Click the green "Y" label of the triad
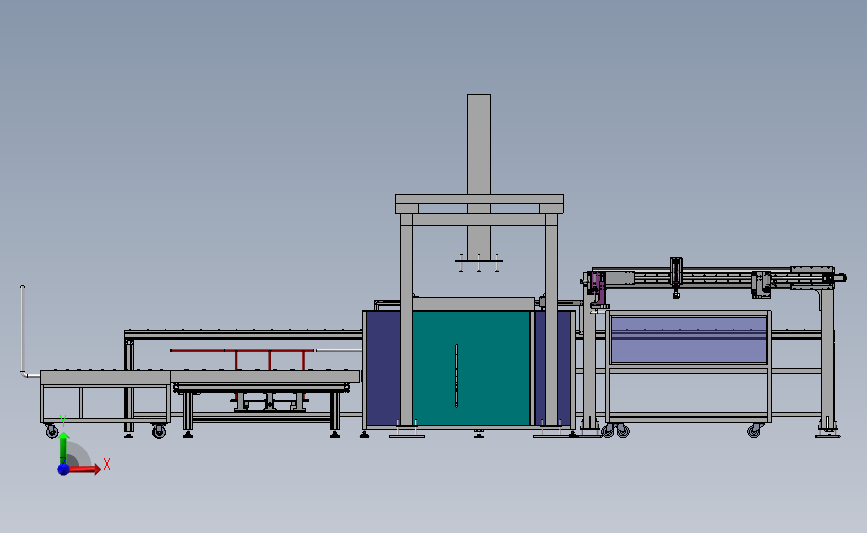Screen dimensions: 867x533 (63, 421)
